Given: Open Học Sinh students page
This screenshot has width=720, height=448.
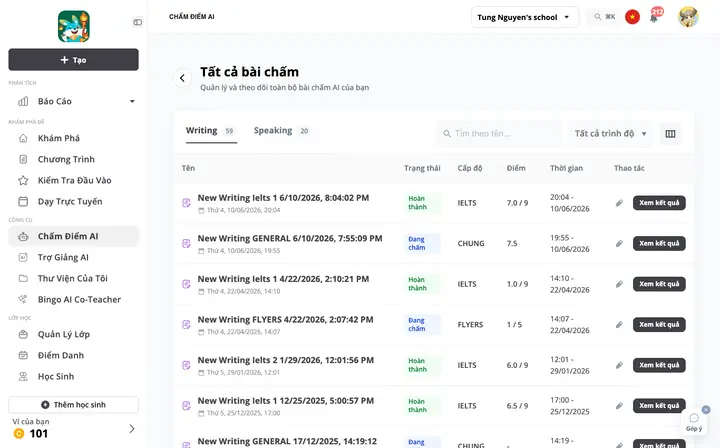Looking at the screenshot, I should pos(73,377).
